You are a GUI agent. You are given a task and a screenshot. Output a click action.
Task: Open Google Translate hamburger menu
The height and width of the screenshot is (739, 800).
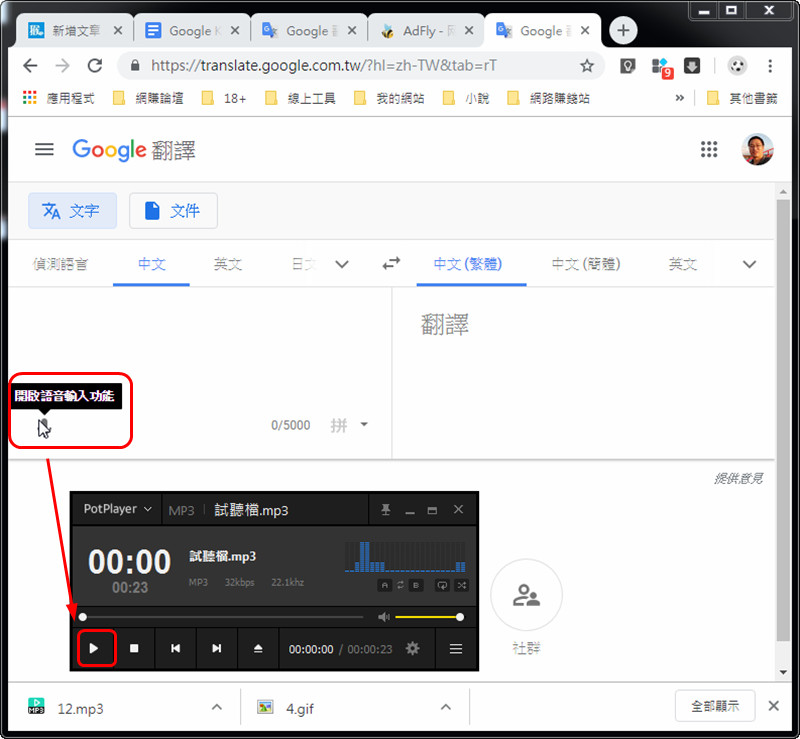click(44, 150)
